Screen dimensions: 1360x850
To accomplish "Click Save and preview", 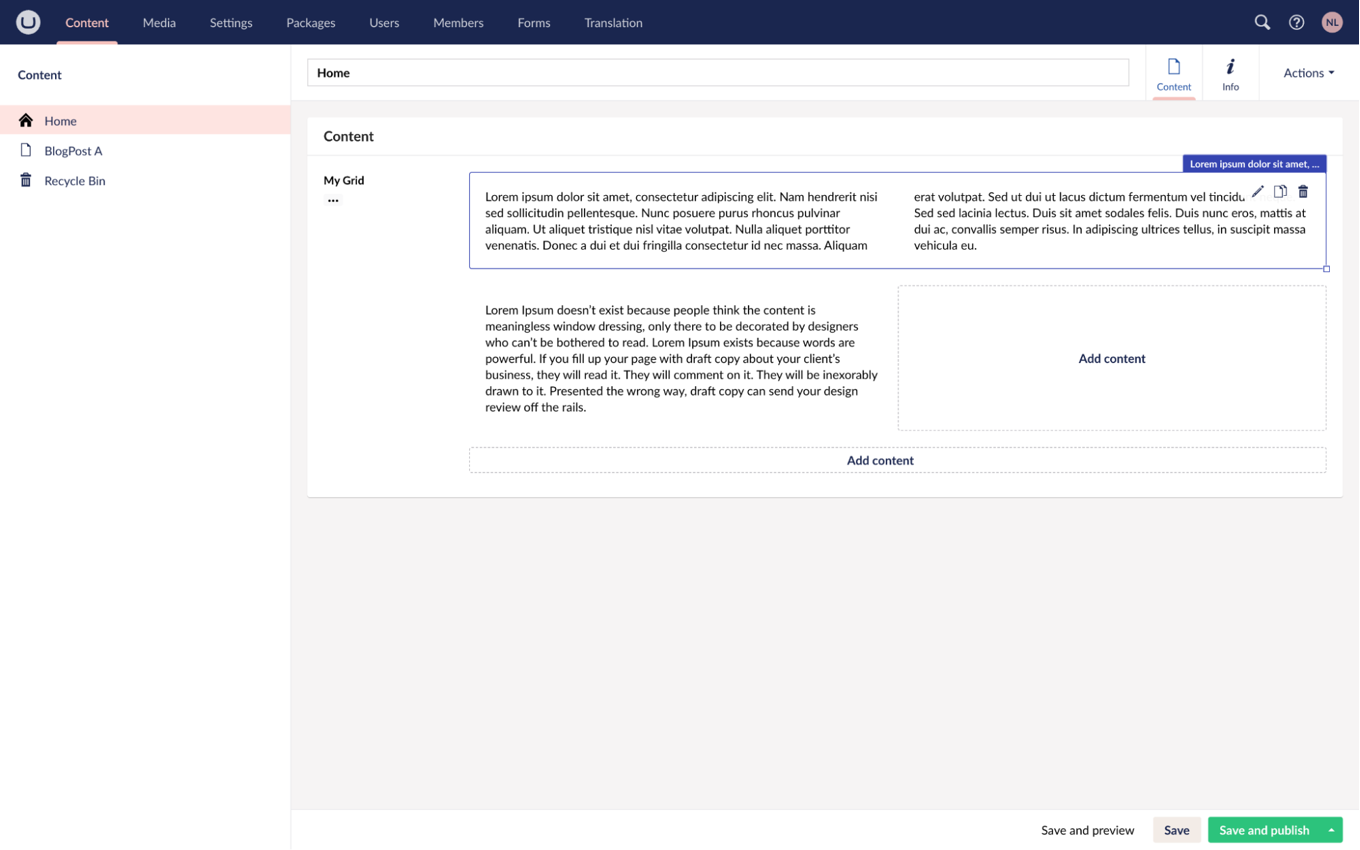I will pos(1087,830).
